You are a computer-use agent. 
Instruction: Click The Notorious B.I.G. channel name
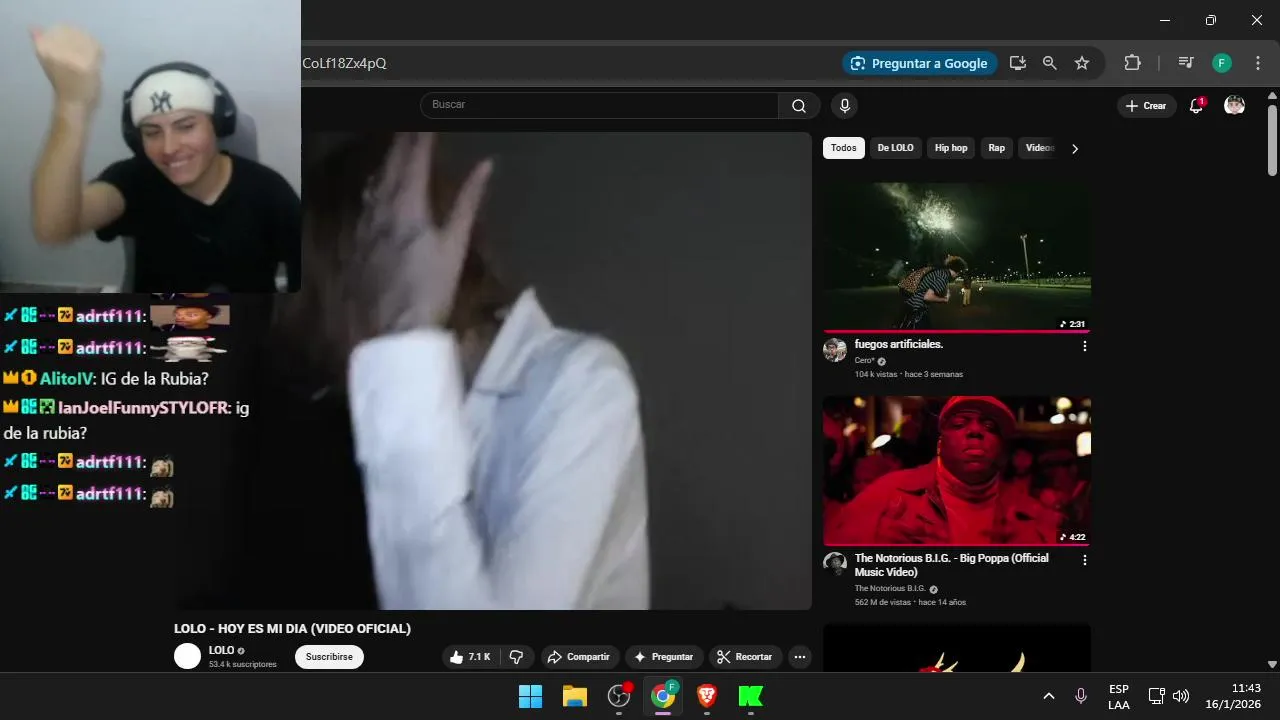click(890, 589)
